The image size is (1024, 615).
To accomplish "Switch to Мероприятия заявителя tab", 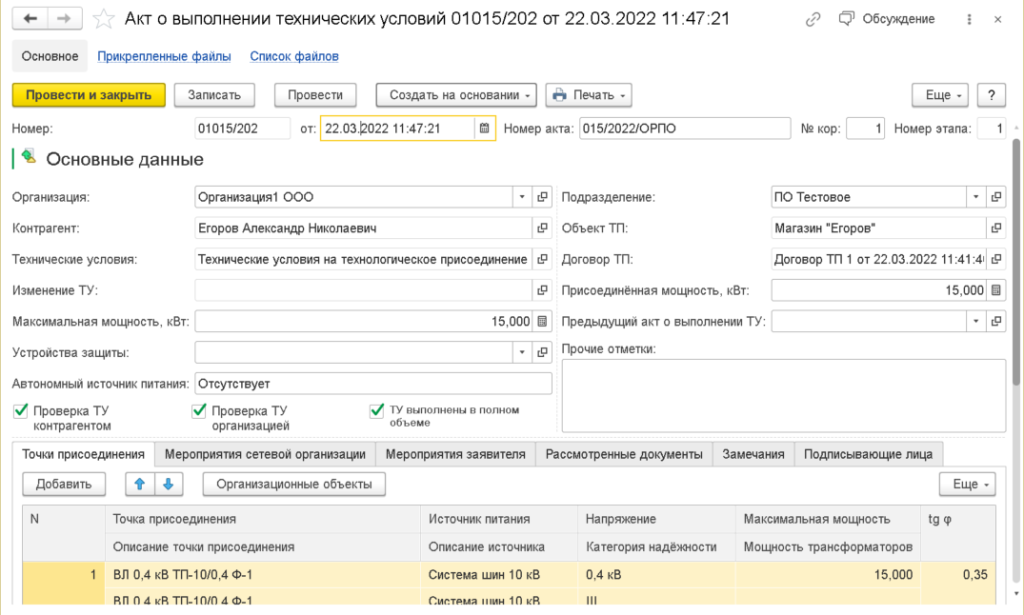I will pyautogui.click(x=455, y=454).
